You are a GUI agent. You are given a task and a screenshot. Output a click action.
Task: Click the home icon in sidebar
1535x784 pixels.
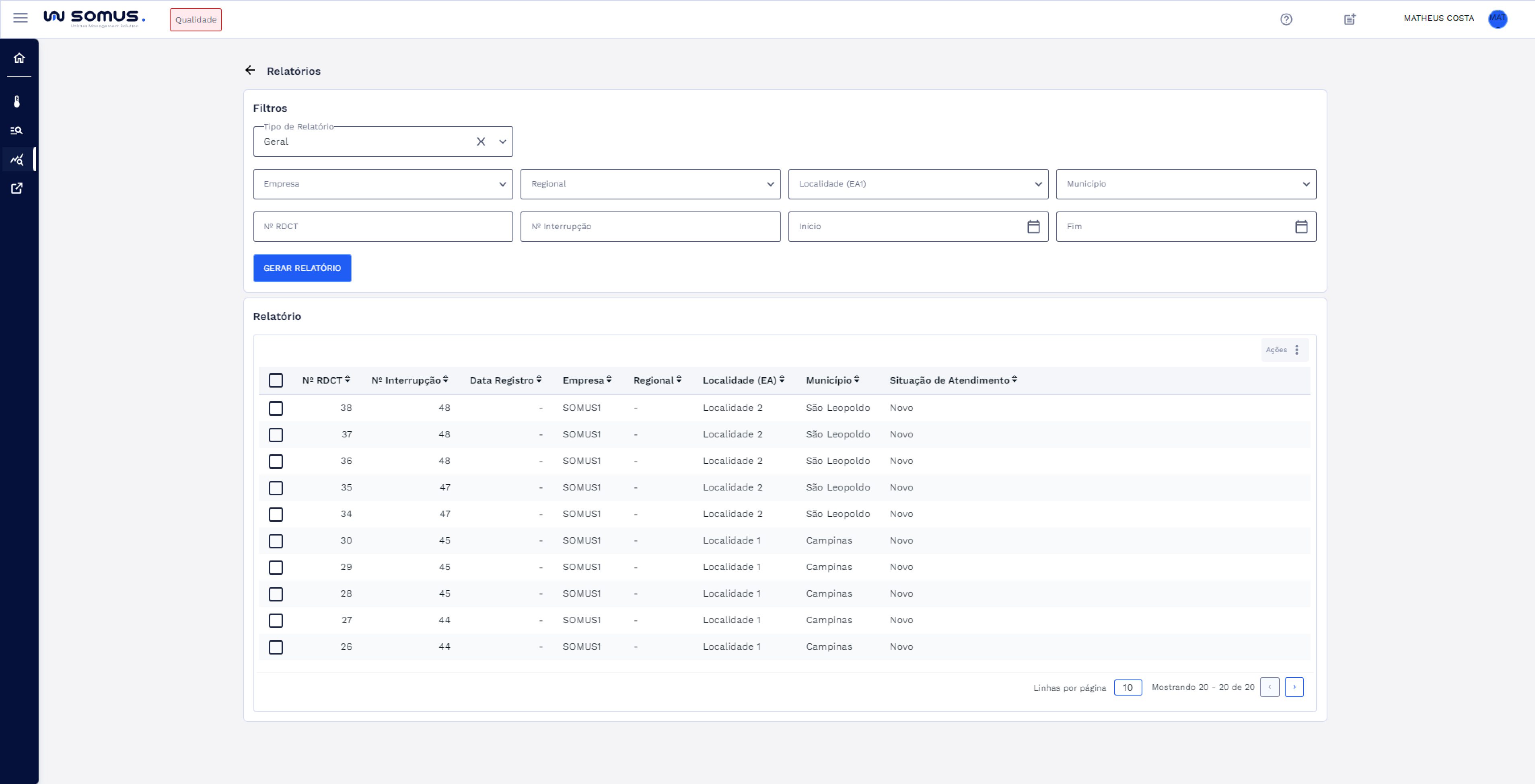coord(19,58)
